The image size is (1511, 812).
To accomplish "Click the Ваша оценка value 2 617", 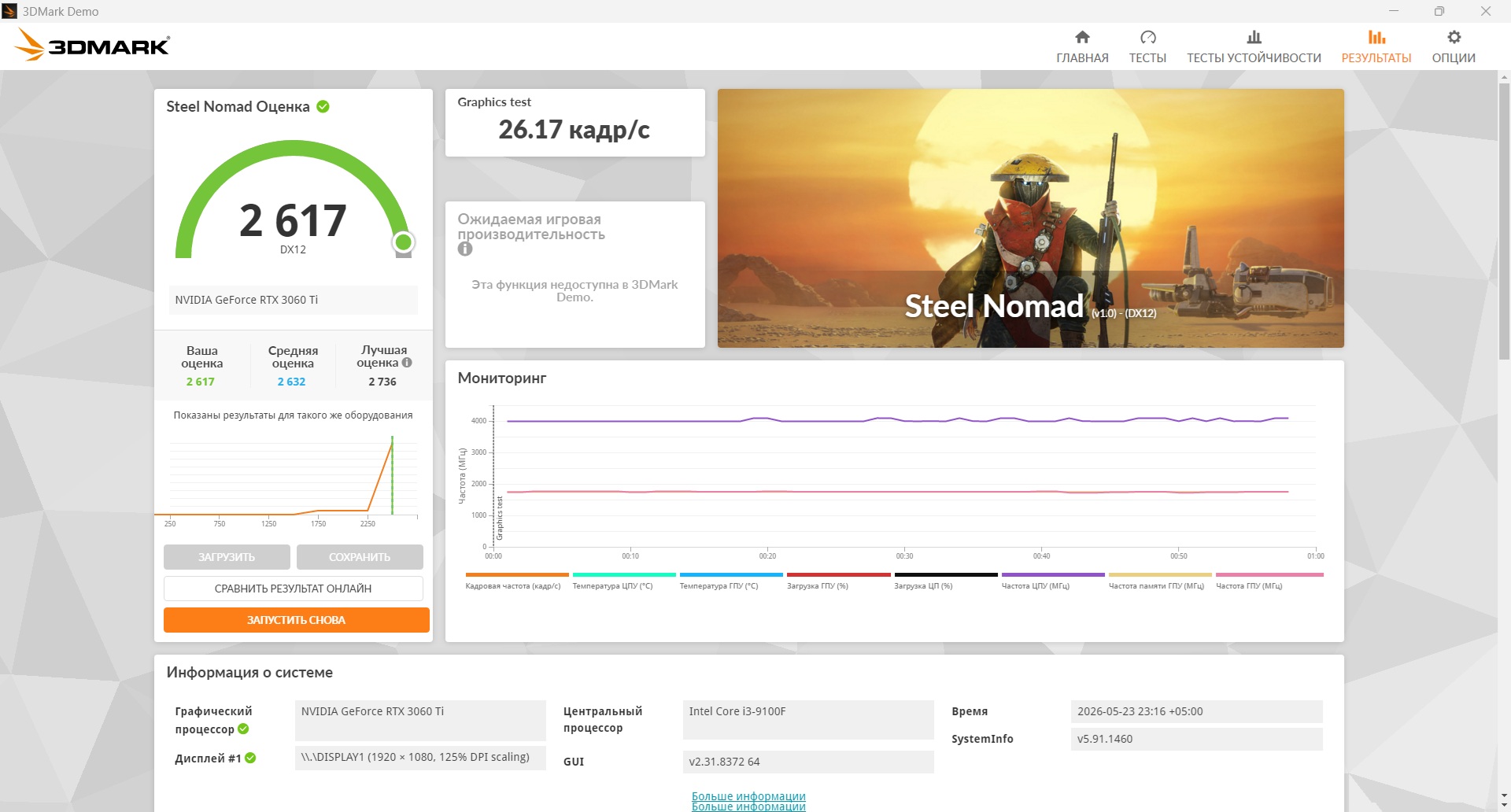I will tap(201, 382).
